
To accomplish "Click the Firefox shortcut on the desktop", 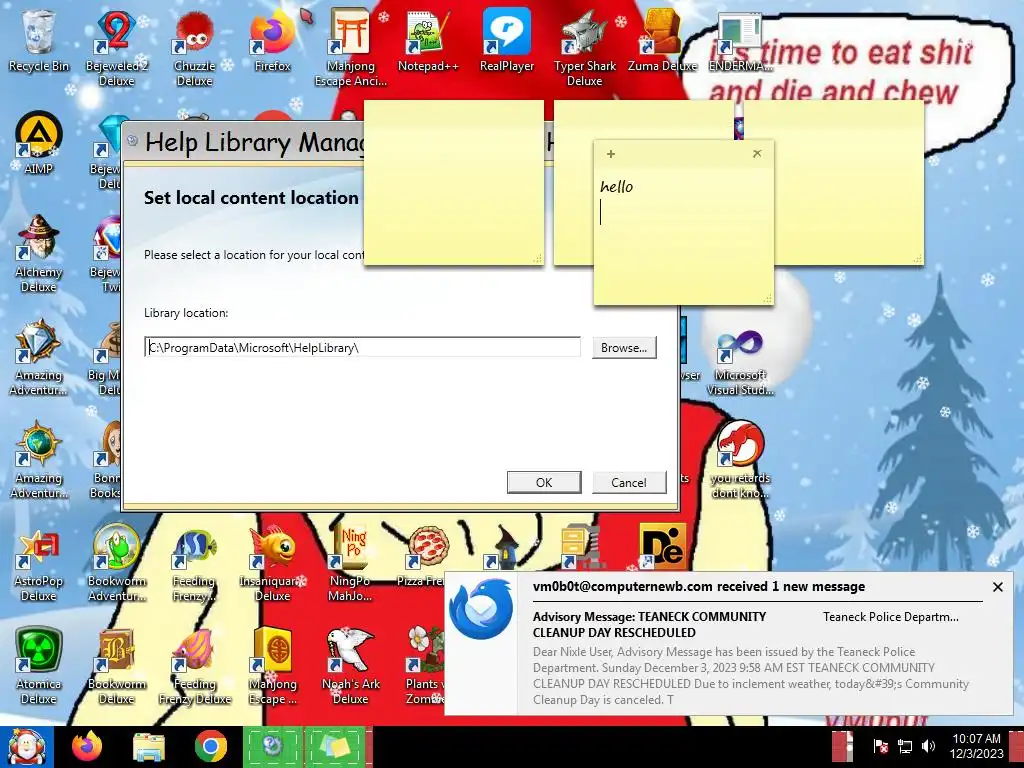I will [x=272, y=41].
